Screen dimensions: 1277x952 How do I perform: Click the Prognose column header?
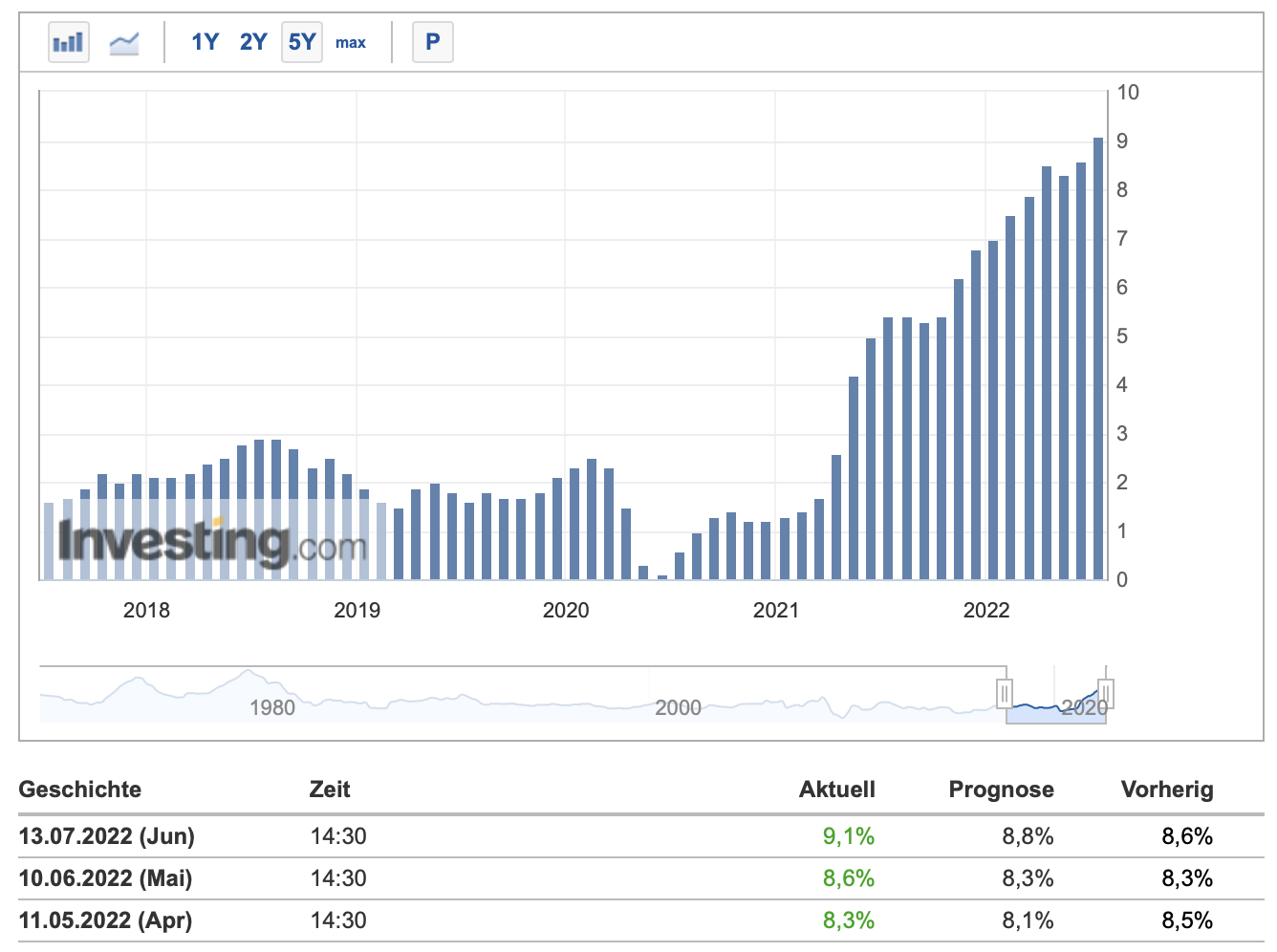tap(1001, 790)
